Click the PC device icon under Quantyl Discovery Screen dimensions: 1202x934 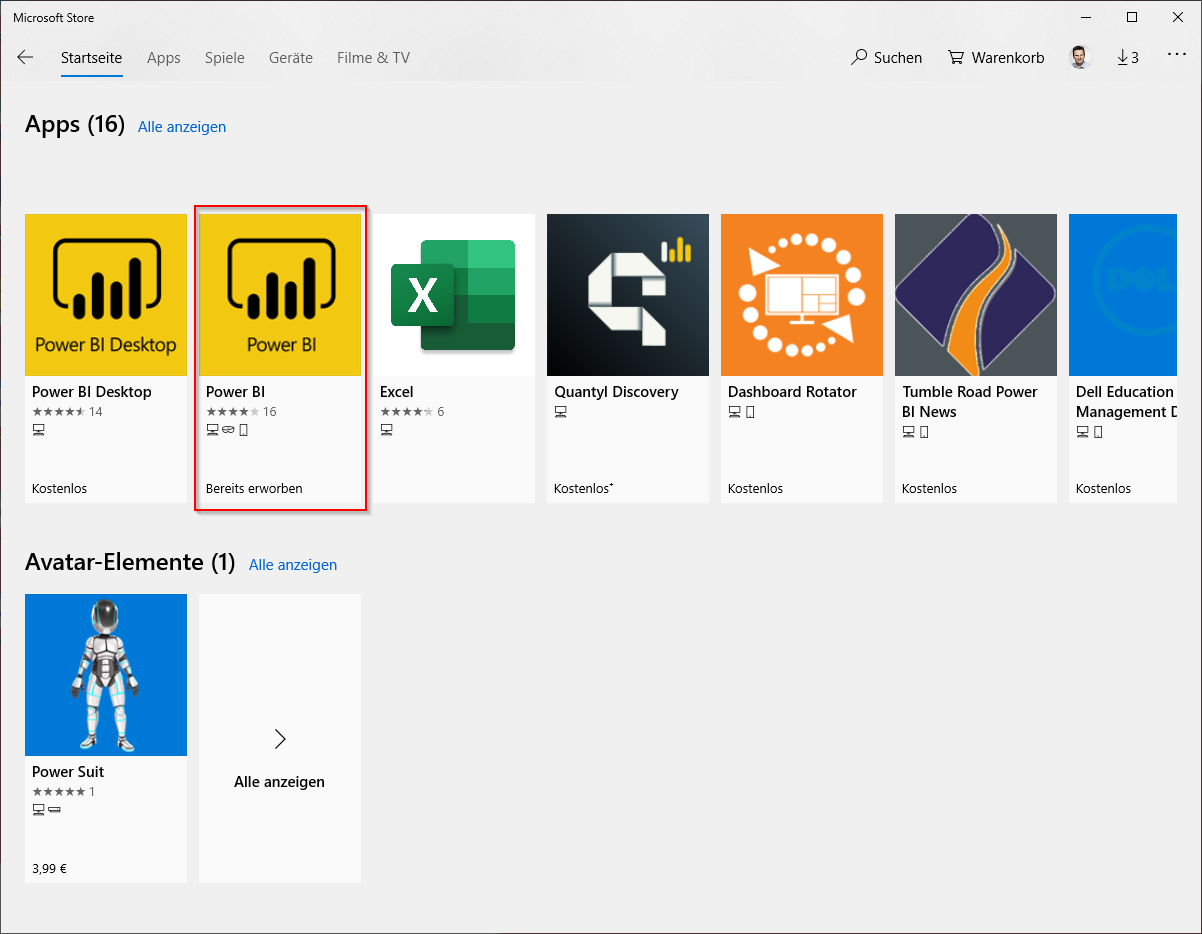560,412
